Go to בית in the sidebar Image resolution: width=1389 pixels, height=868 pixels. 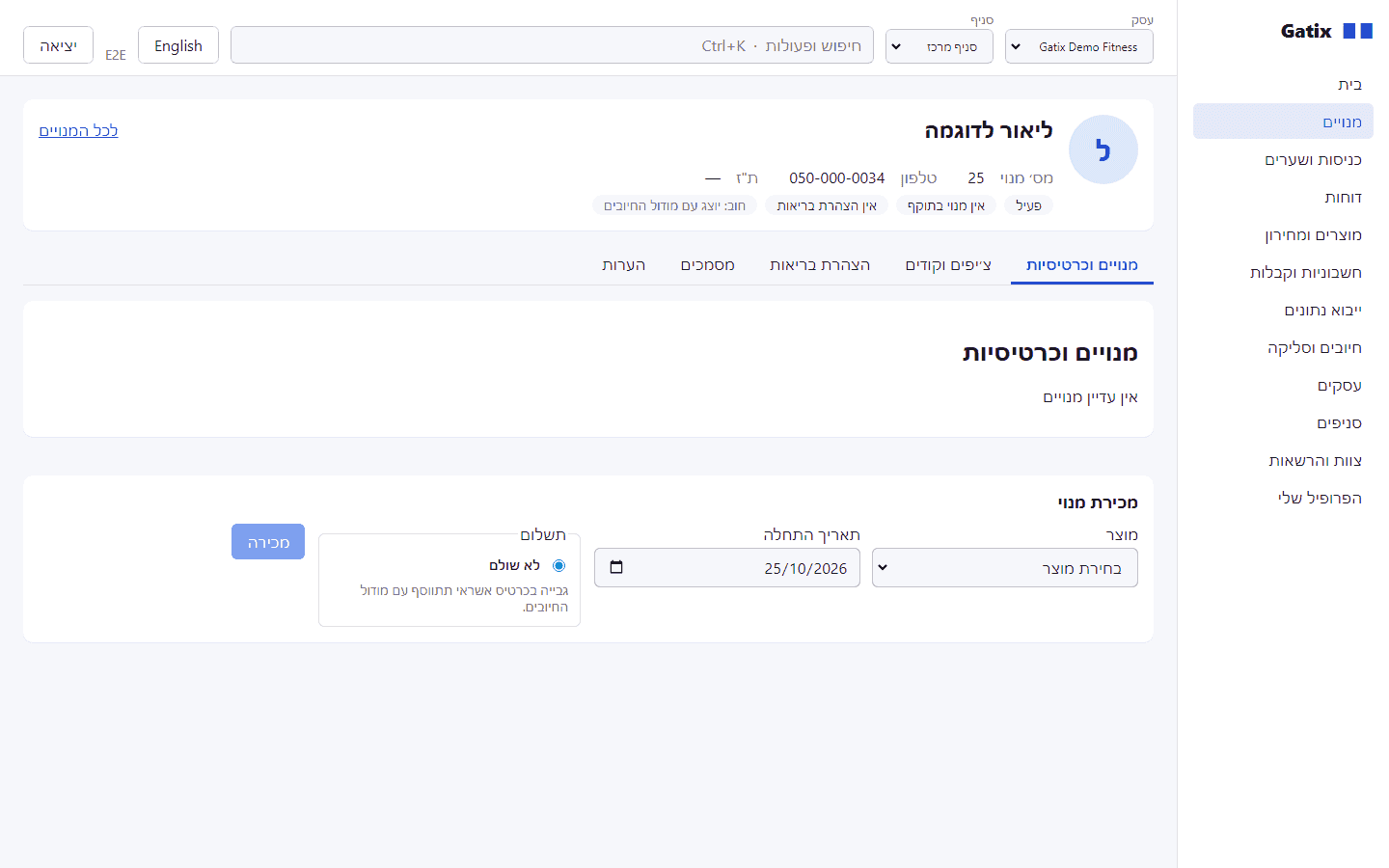tap(1283, 85)
